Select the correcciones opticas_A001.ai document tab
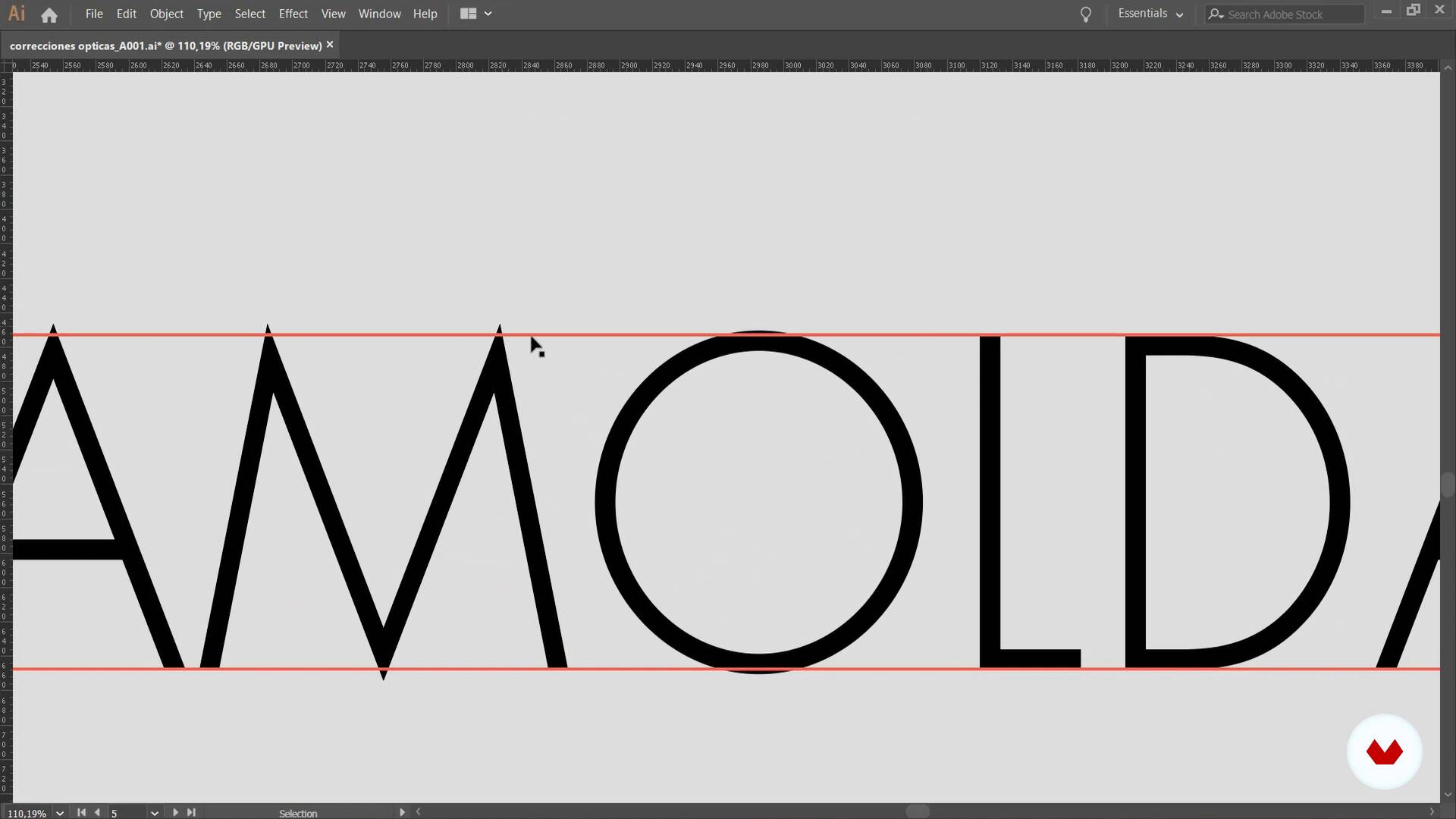Image resolution: width=1456 pixels, height=819 pixels. 165,45
